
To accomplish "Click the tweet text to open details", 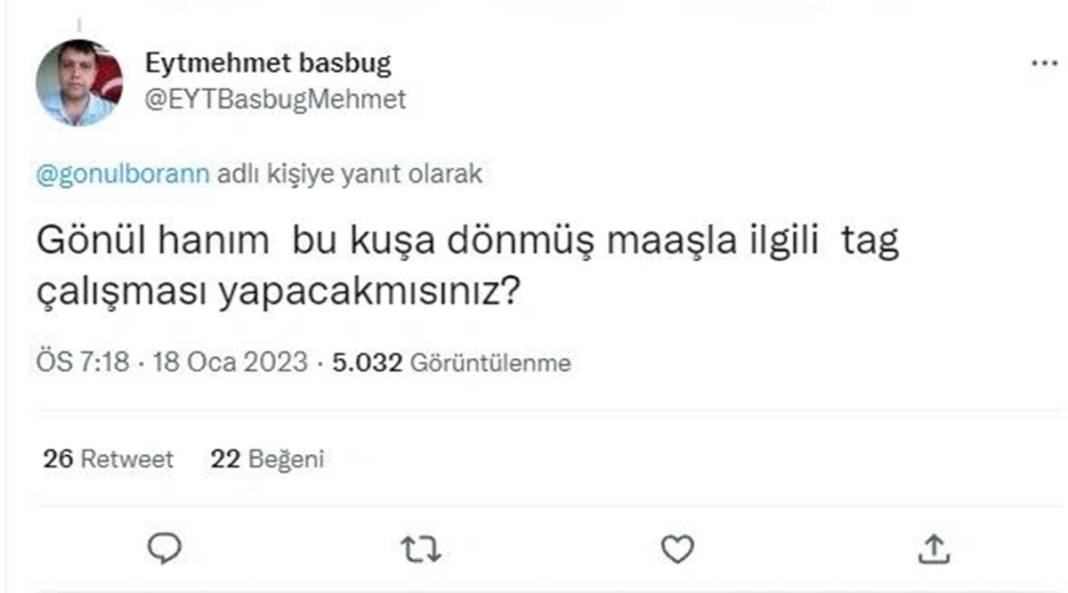I will pyautogui.click(x=400, y=262).
